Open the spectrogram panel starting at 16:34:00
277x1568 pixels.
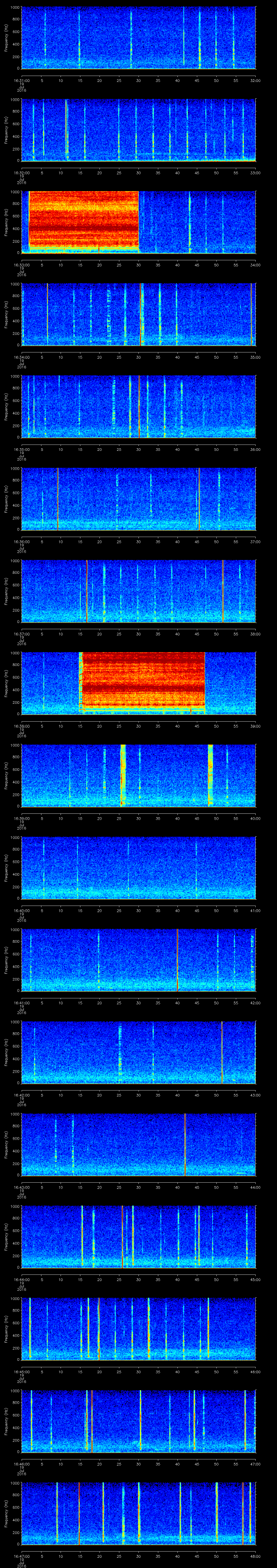(139, 314)
